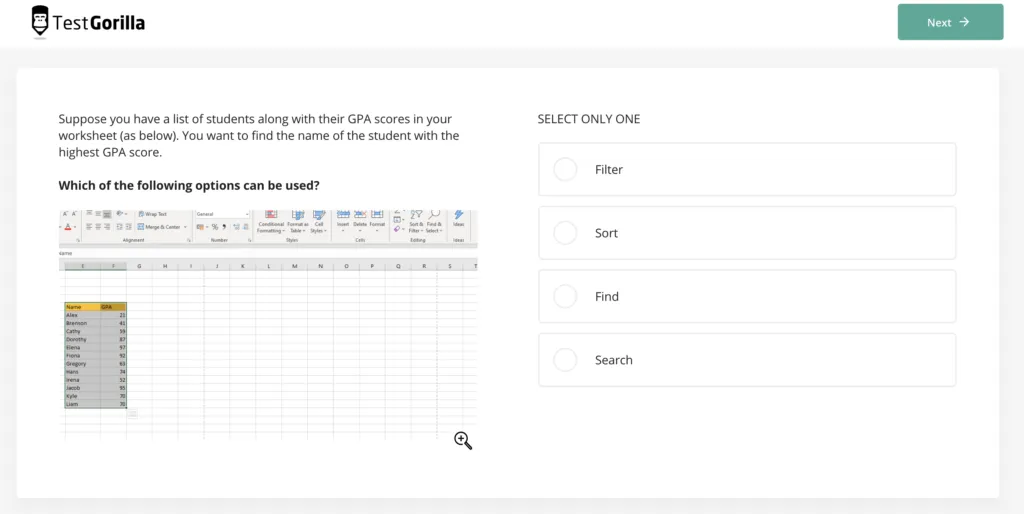Click the percent style icon in the Excel image
The height and width of the screenshot is (514, 1024).
coord(215,227)
